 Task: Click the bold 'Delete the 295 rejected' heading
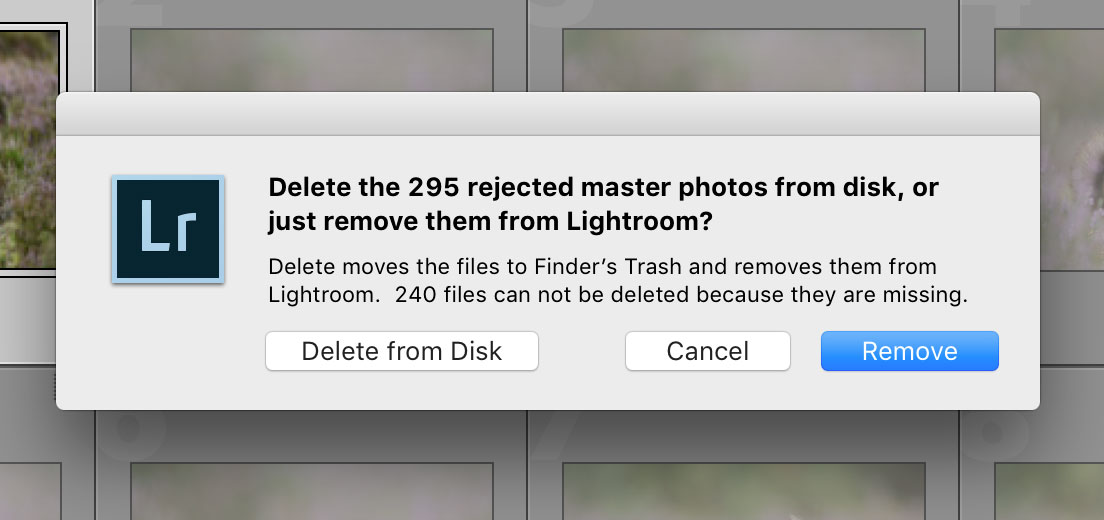[x=603, y=205]
